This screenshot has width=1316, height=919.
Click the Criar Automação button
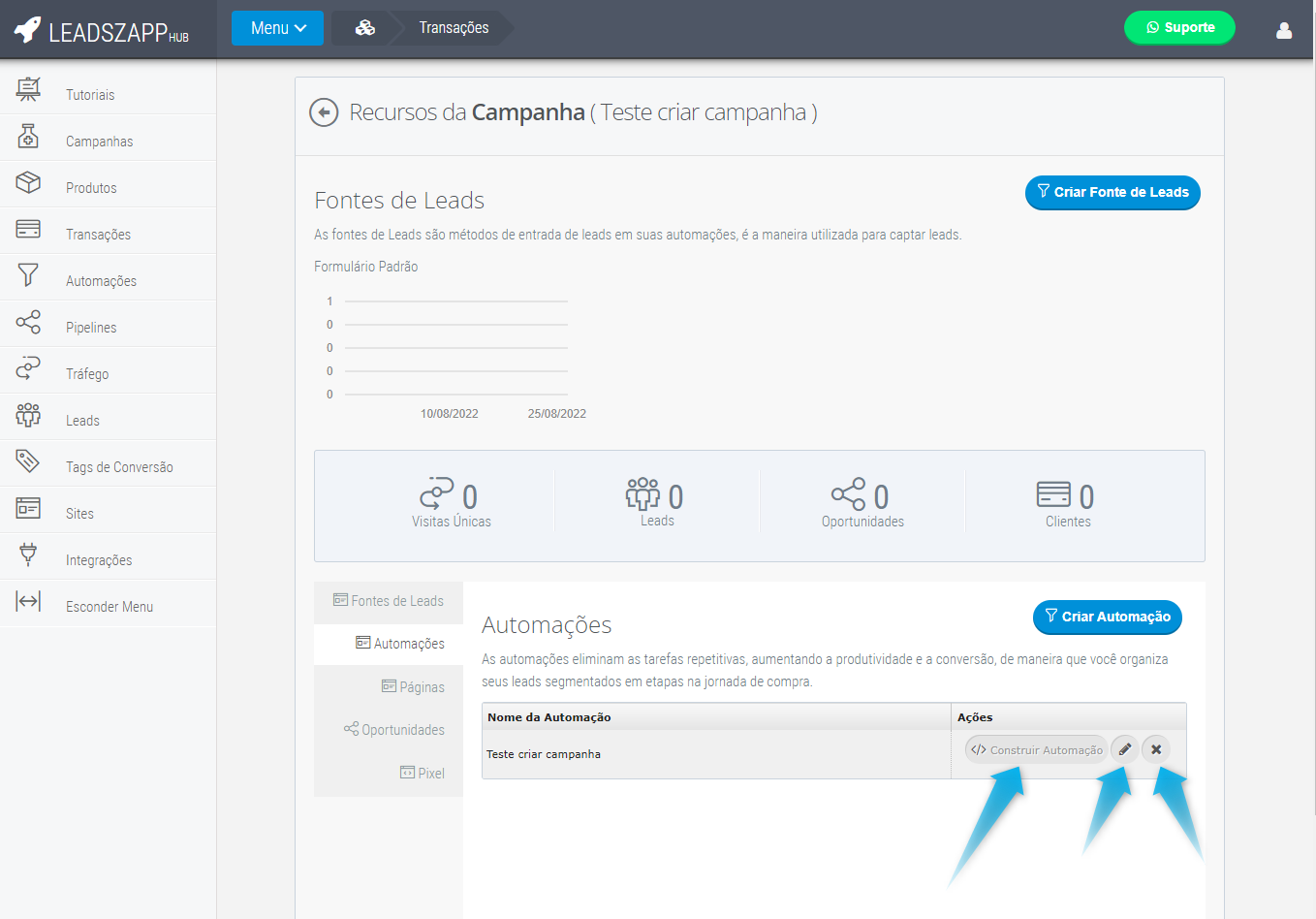(1107, 617)
